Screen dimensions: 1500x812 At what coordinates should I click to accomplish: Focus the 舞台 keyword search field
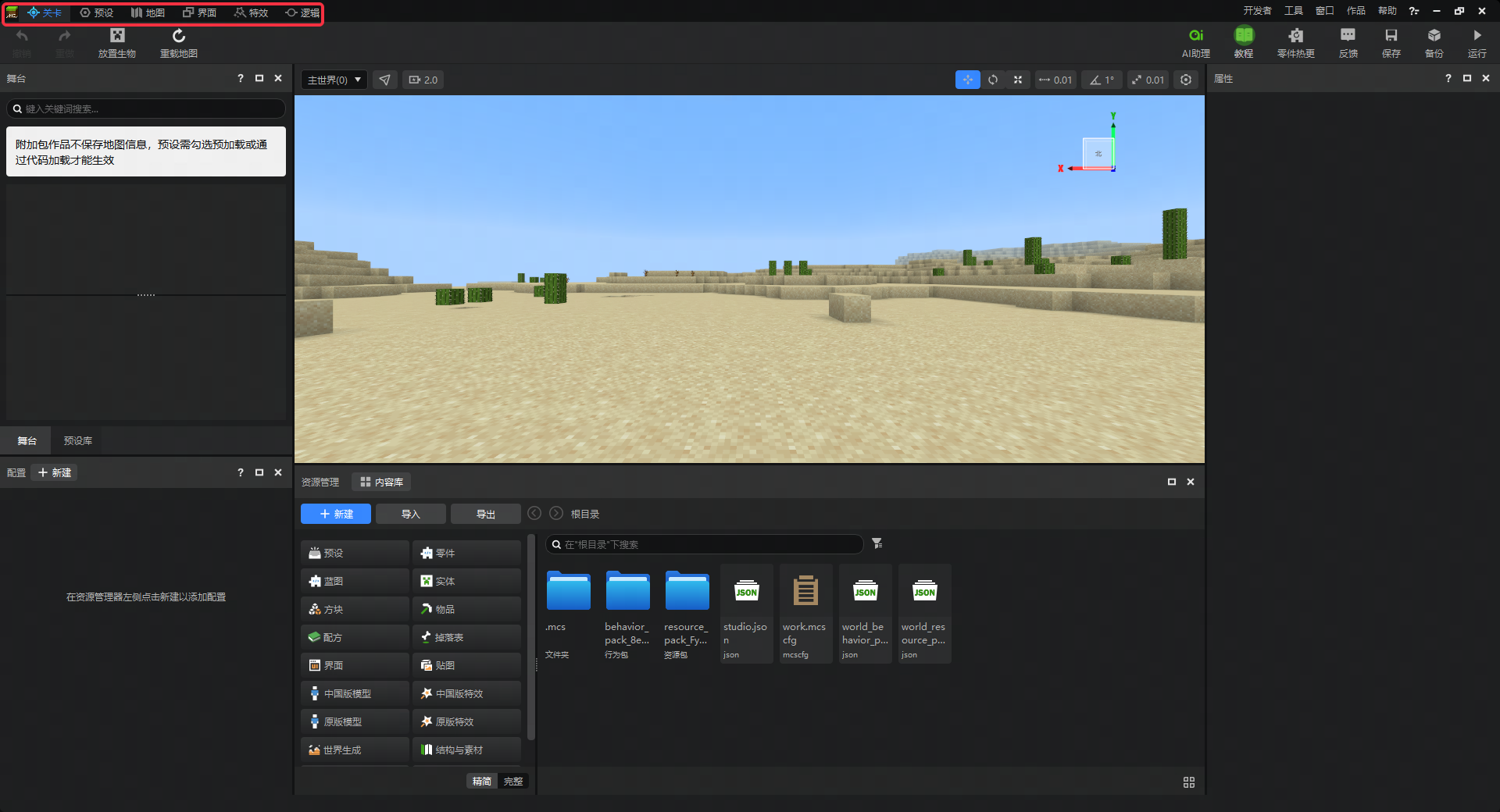146,109
